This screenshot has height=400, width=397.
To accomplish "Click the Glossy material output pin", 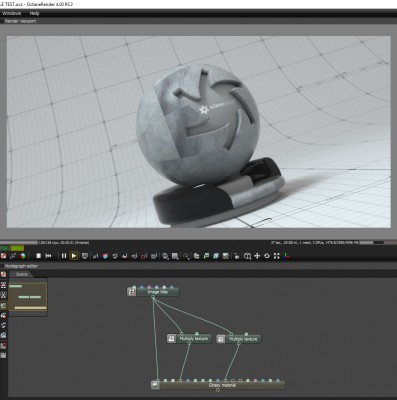I will pos(218,390).
